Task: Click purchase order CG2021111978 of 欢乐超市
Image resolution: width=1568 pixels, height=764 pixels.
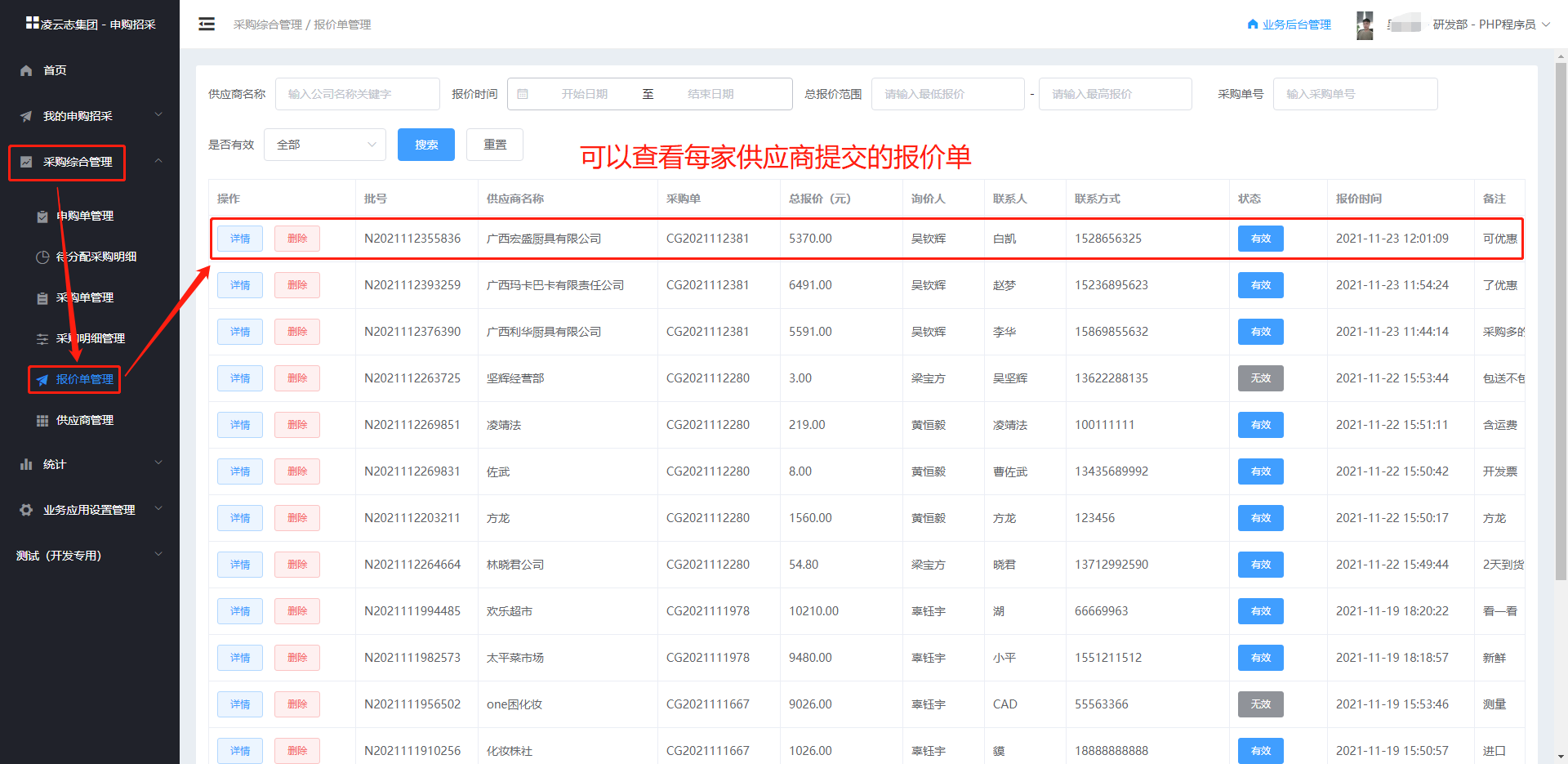Action: point(708,611)
